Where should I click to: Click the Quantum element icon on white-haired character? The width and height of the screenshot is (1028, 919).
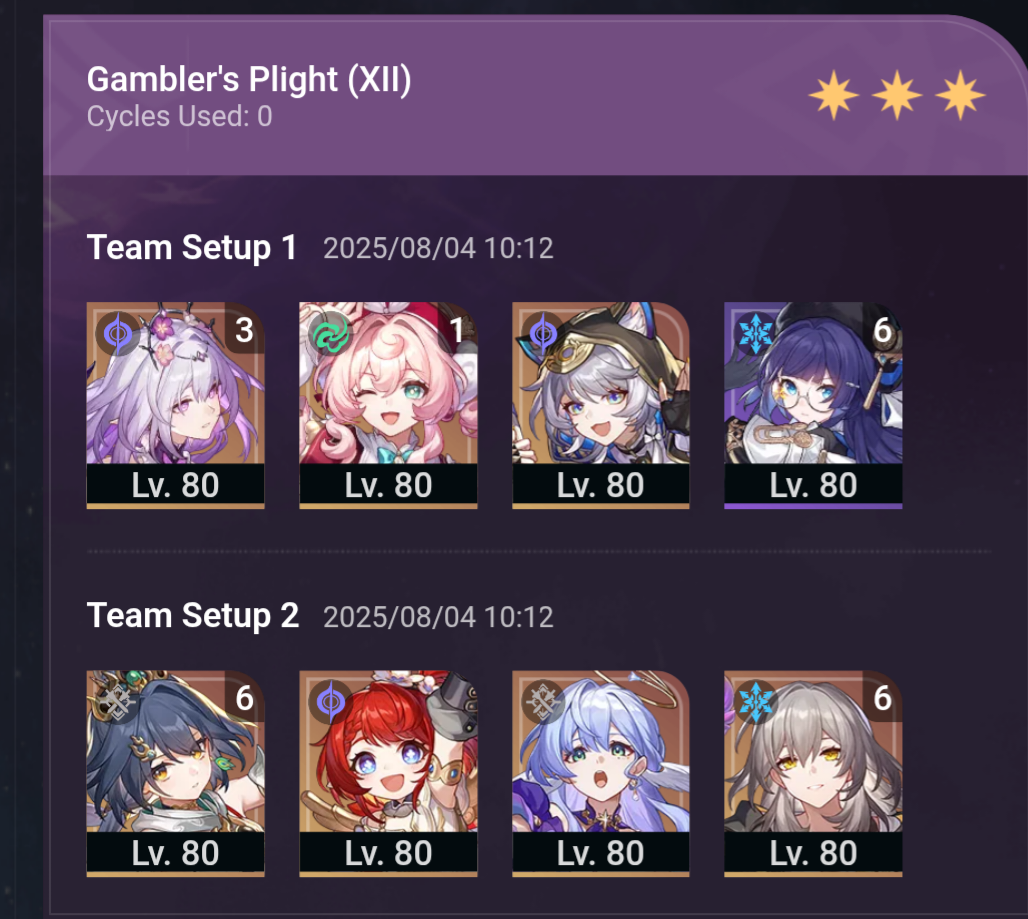click(x=118, y=334)
